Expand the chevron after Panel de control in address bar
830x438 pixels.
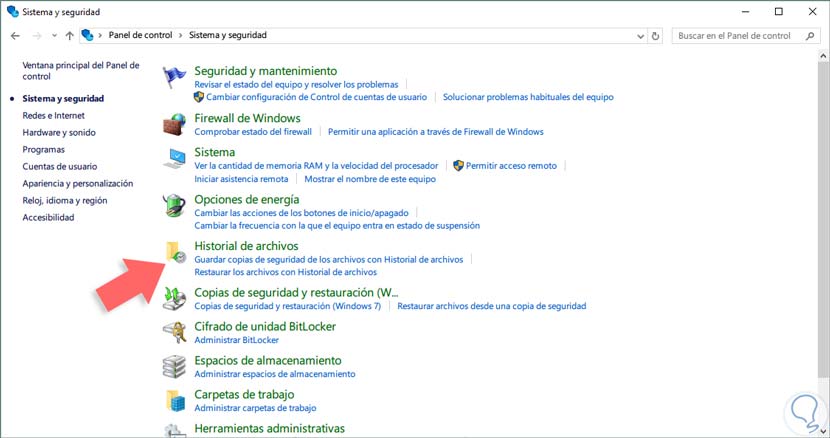(181, 35)
